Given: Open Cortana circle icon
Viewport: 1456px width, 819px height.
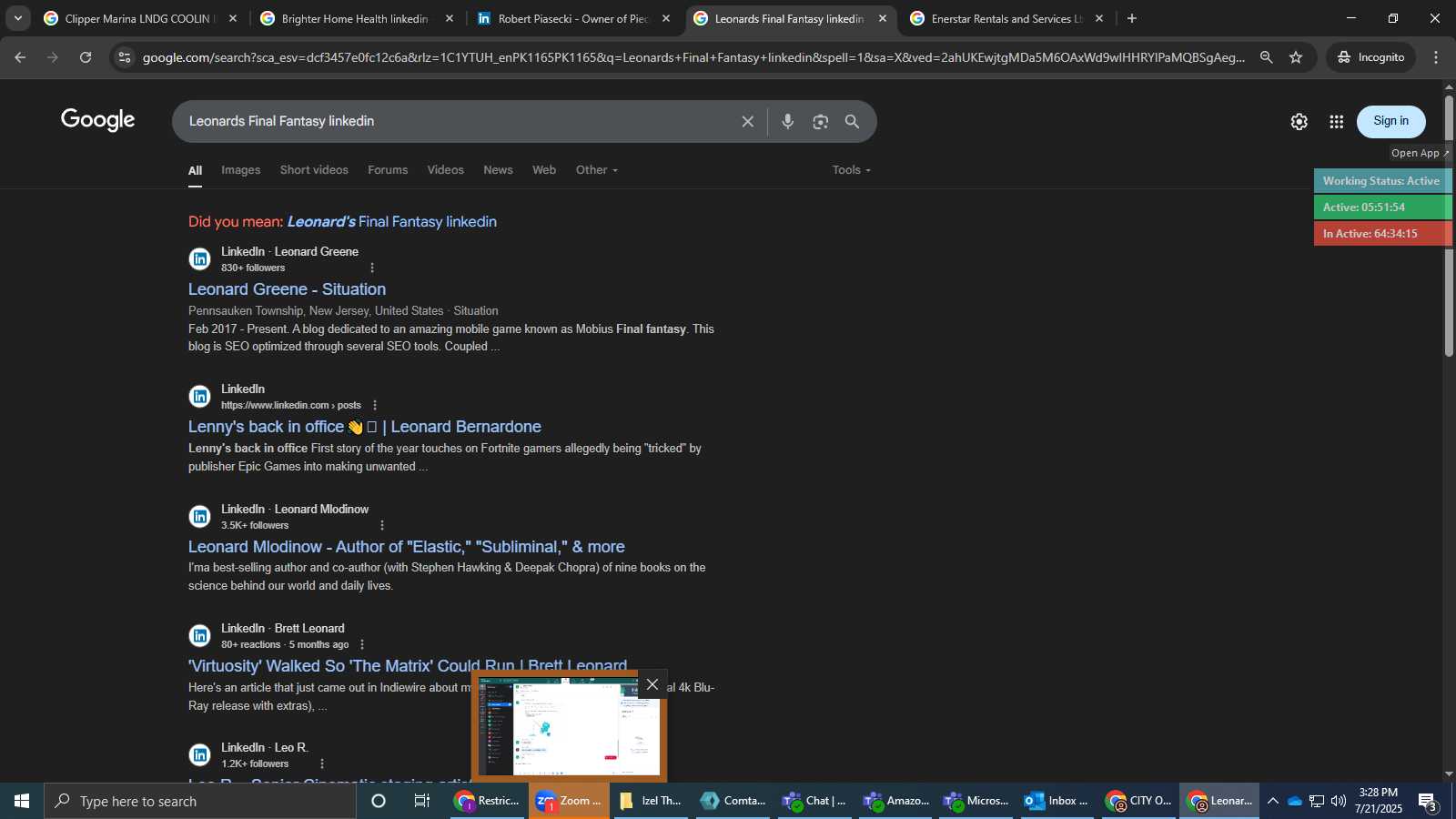Looking at the screenshot, I should click(x=379, y=801).
